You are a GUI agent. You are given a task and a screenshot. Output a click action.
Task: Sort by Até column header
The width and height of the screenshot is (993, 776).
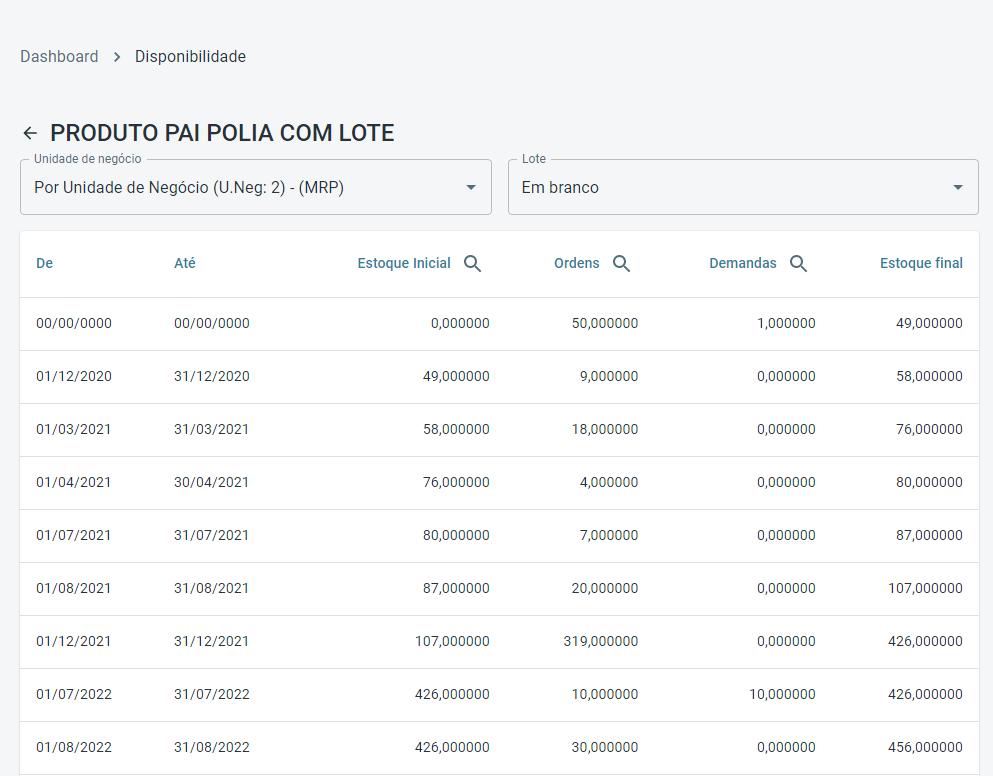tap(184, 264)
